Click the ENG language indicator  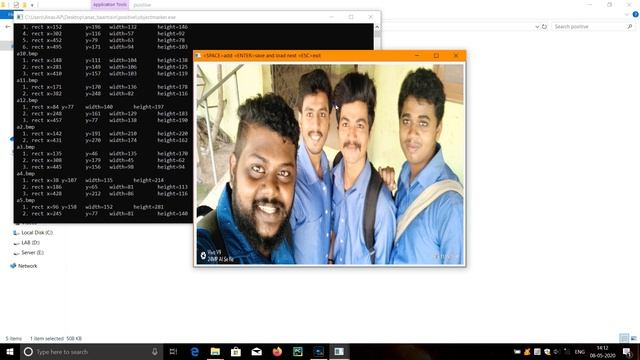pos(580,352)
